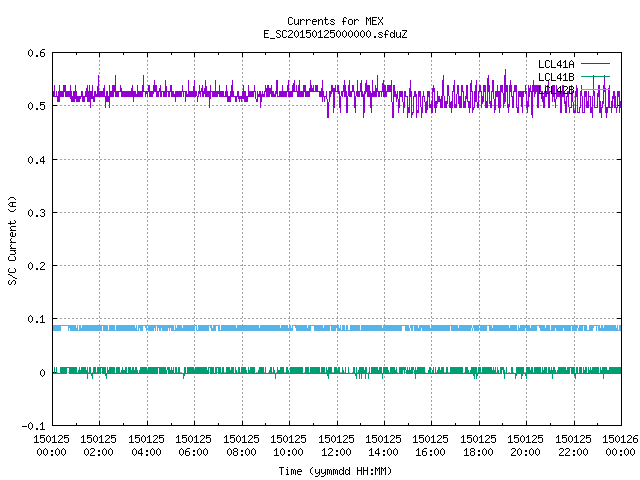
Task: Click the purple line sample beside LCL41A
Action: click(x=595, y=64)
